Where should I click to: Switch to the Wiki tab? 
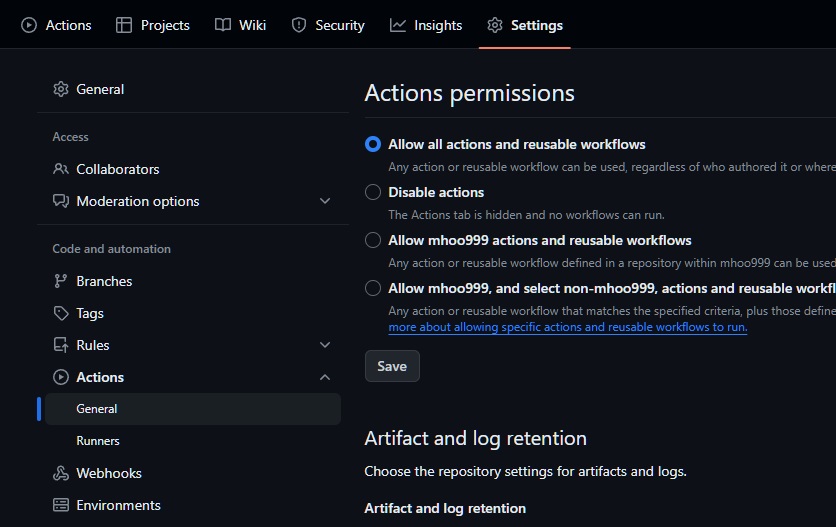click(241, 25)
